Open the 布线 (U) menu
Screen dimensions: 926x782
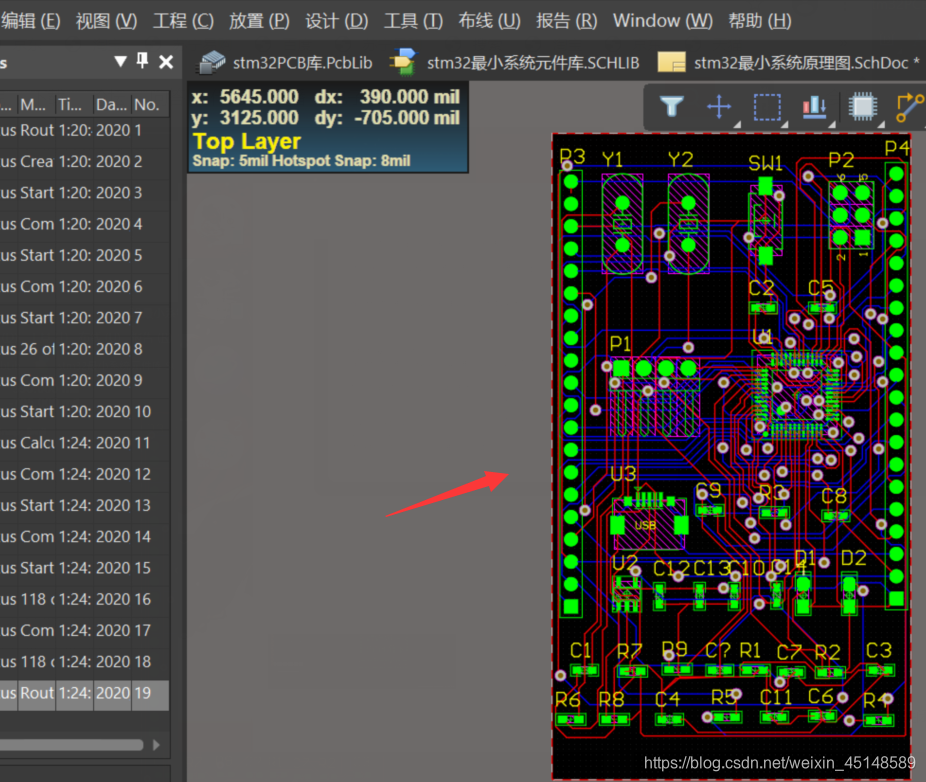pyautogui.click(x=489, y=20)
